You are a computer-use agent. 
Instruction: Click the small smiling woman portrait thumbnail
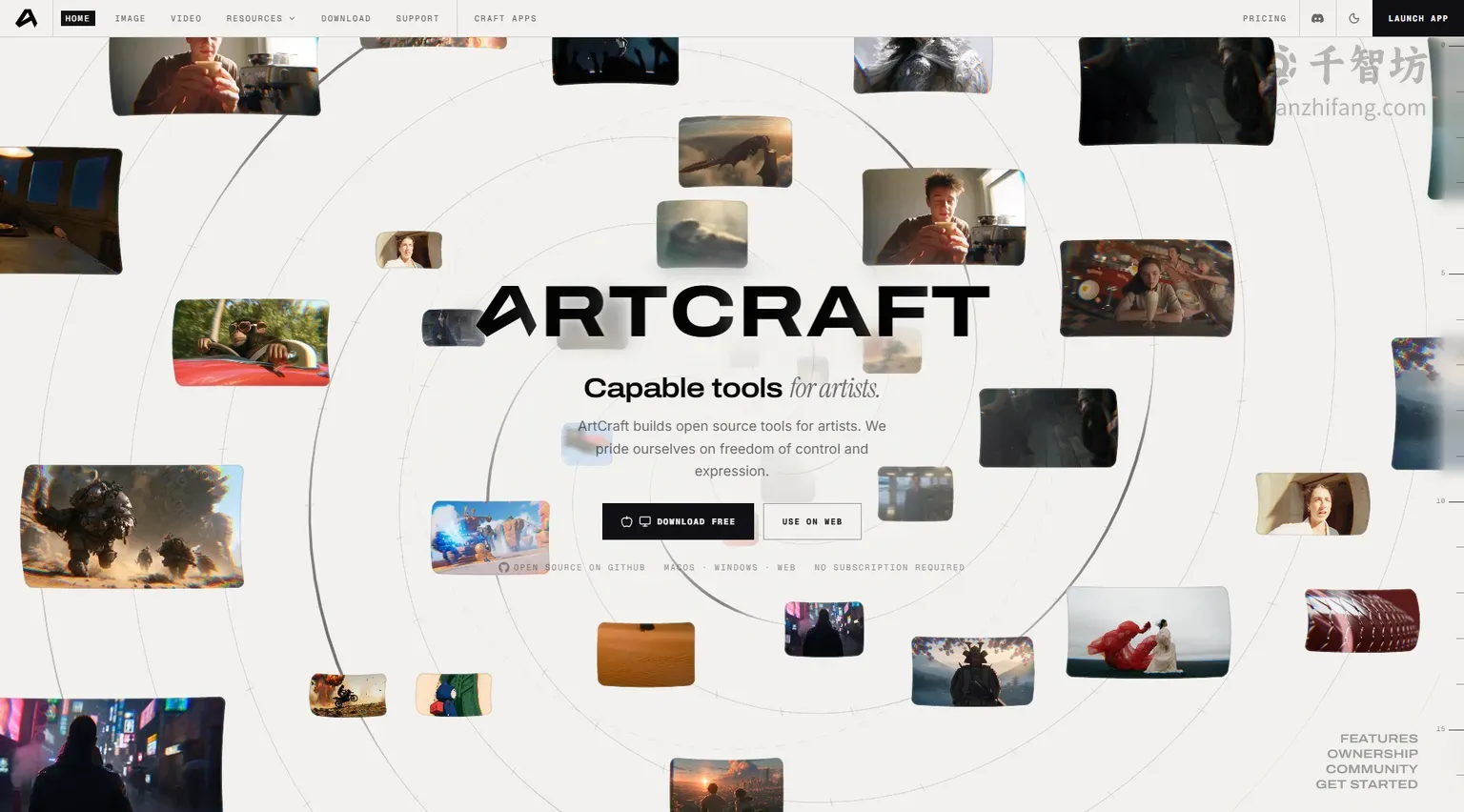coord(409,250)
